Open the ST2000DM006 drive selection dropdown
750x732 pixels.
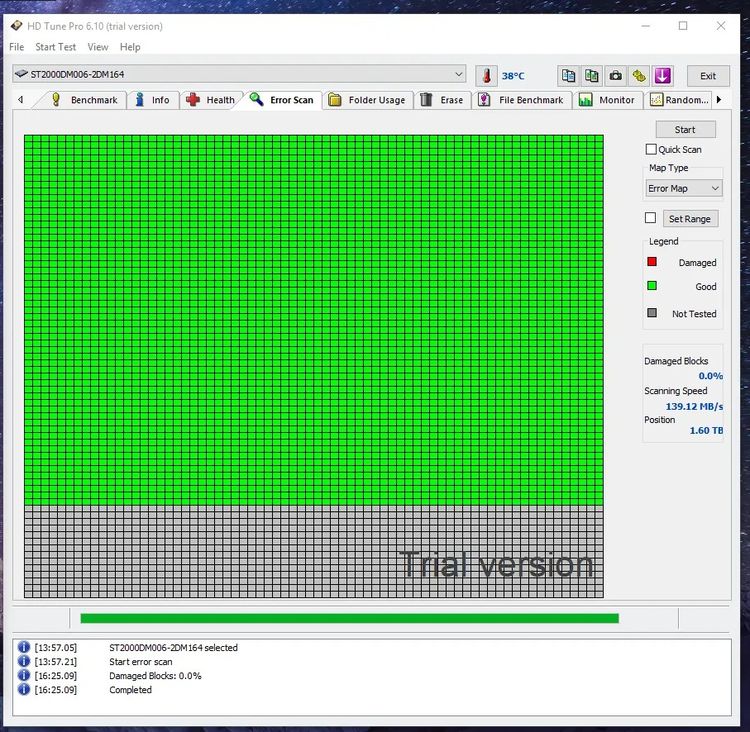point(239,74)
